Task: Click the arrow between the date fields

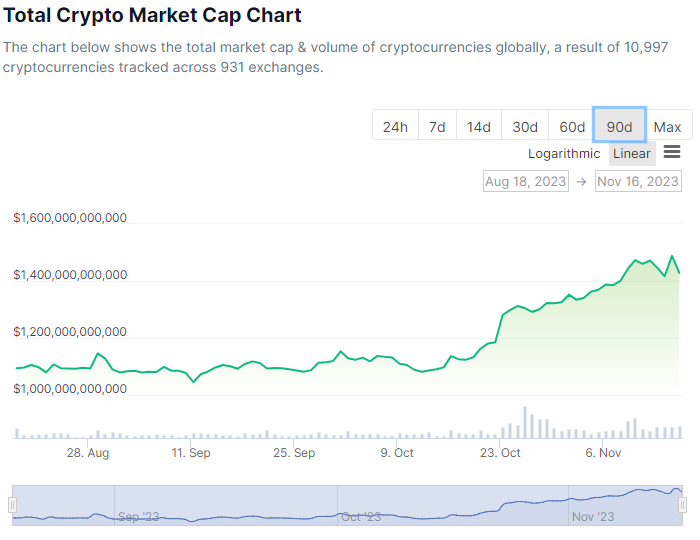Action: click(581, 181)
